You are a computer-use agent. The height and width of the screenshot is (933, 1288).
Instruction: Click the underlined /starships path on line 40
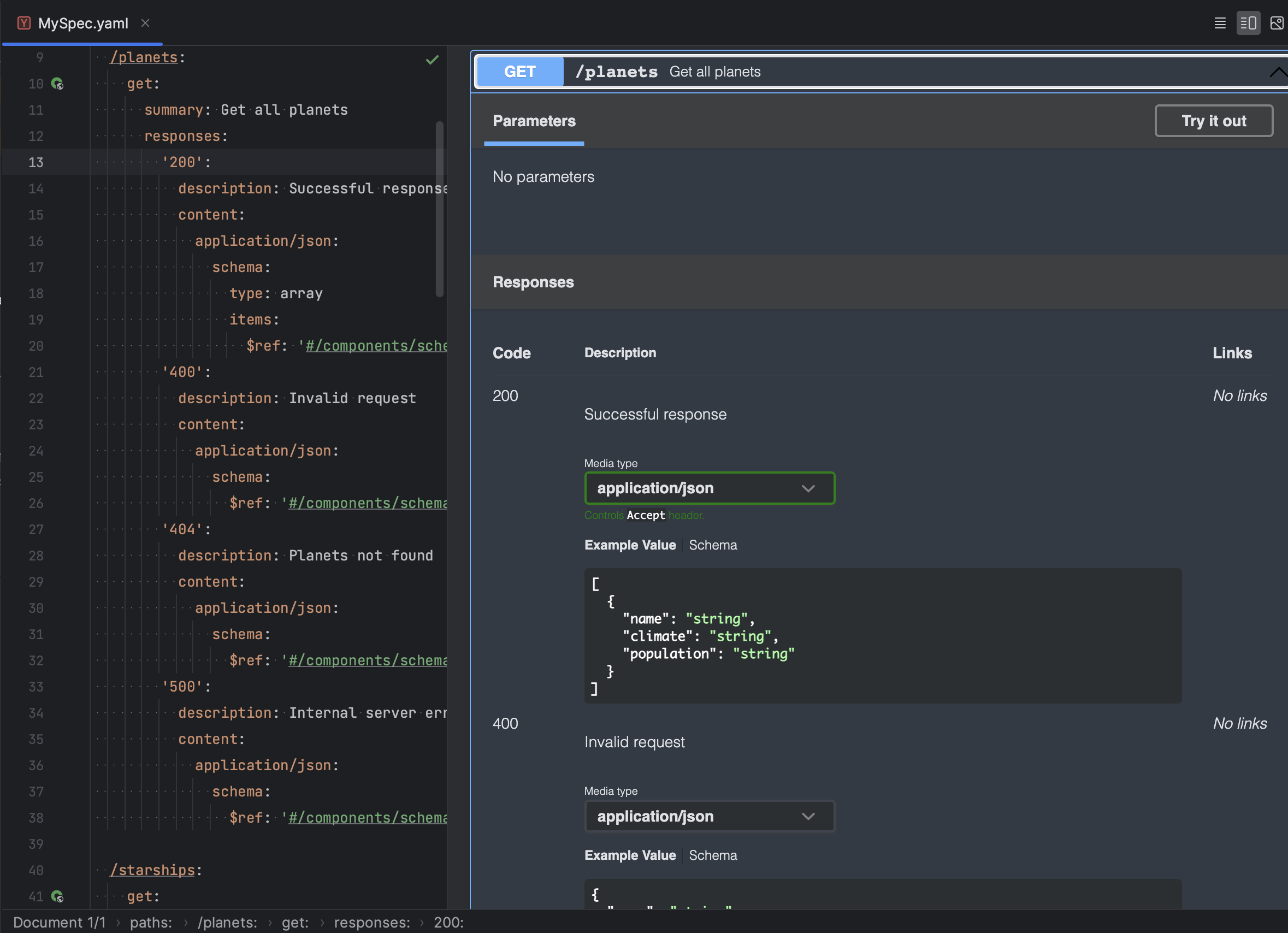pyautogui.click(x=153, y=870)
